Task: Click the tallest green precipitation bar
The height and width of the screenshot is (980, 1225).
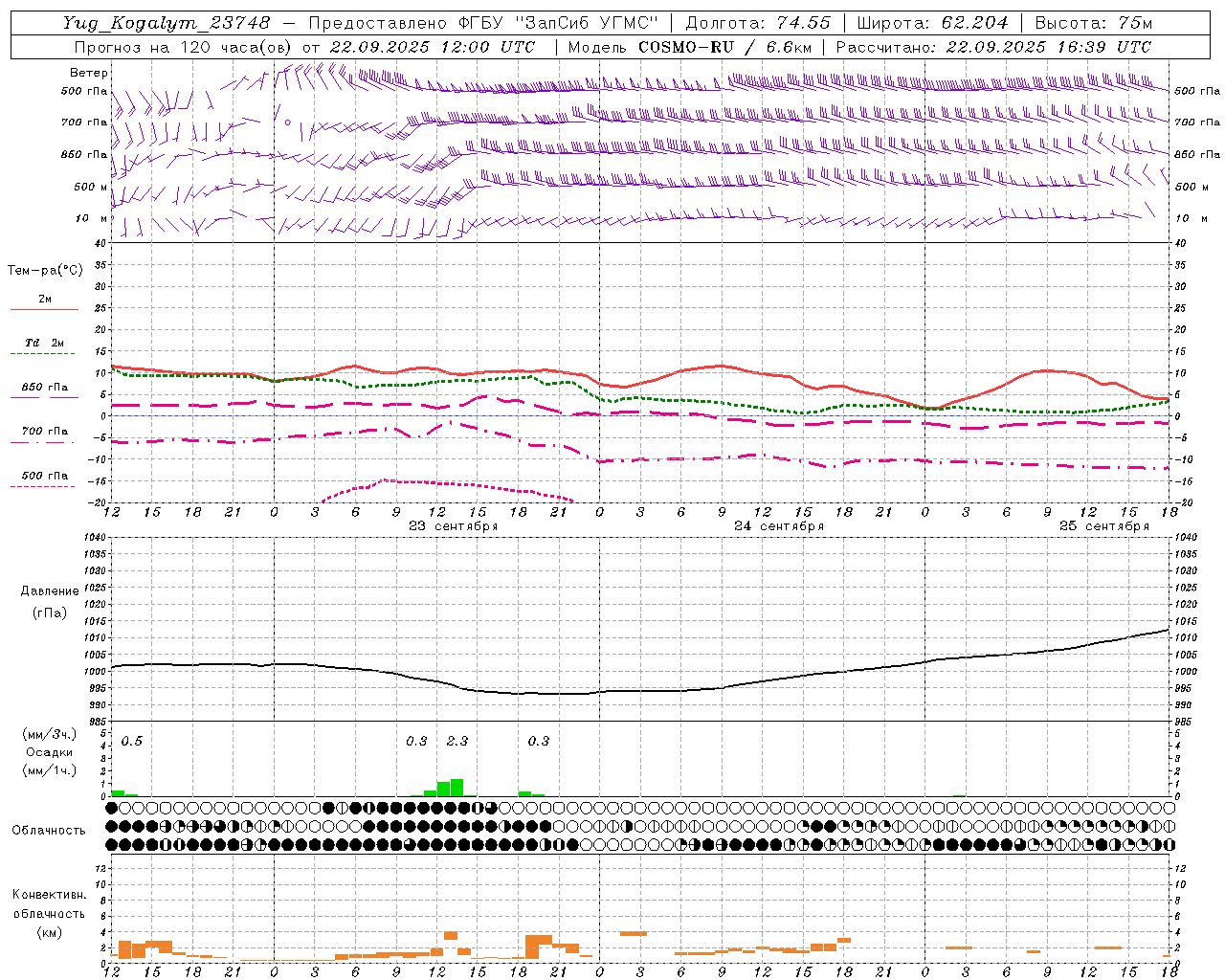Action: (457, 788)
